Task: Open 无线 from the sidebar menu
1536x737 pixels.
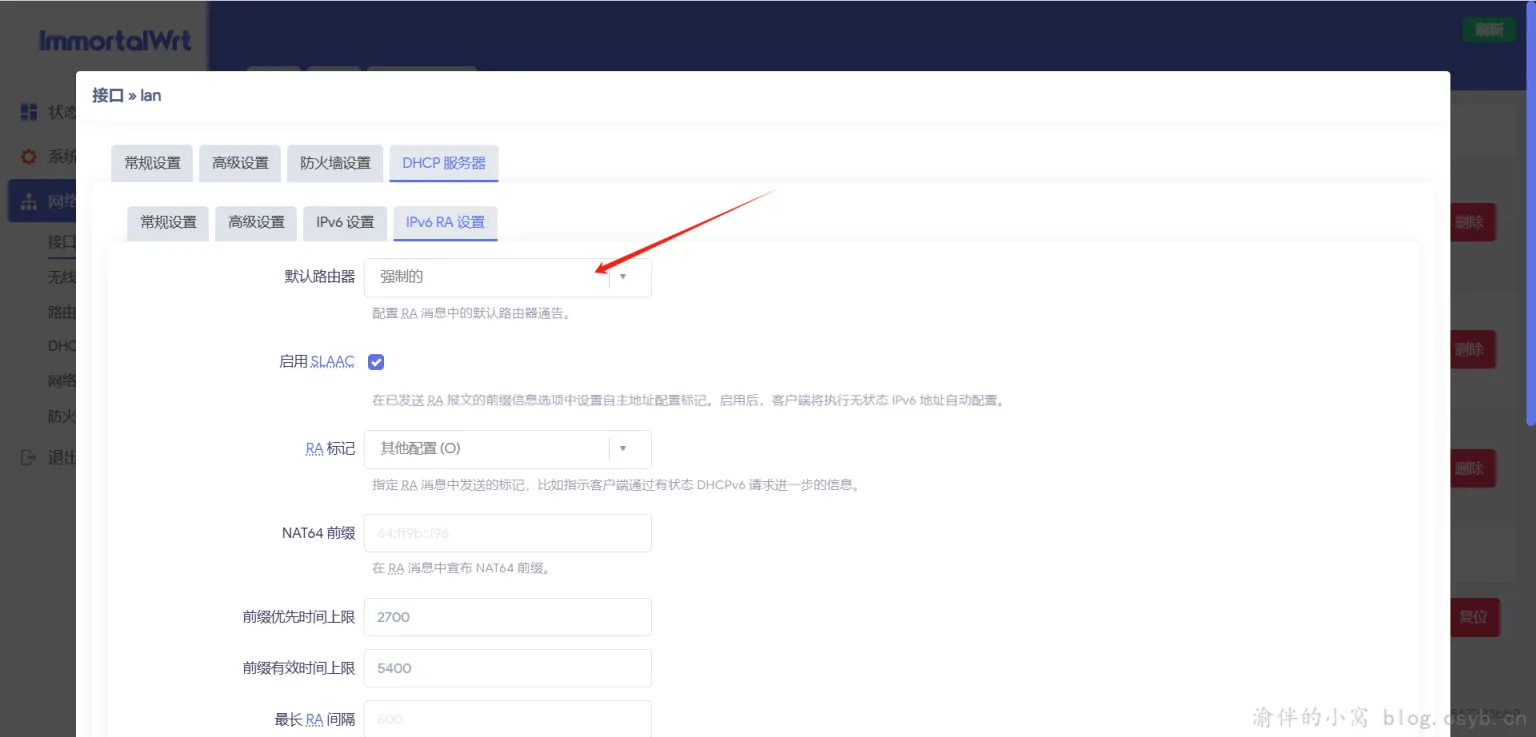Action: (x=62, y=276)
